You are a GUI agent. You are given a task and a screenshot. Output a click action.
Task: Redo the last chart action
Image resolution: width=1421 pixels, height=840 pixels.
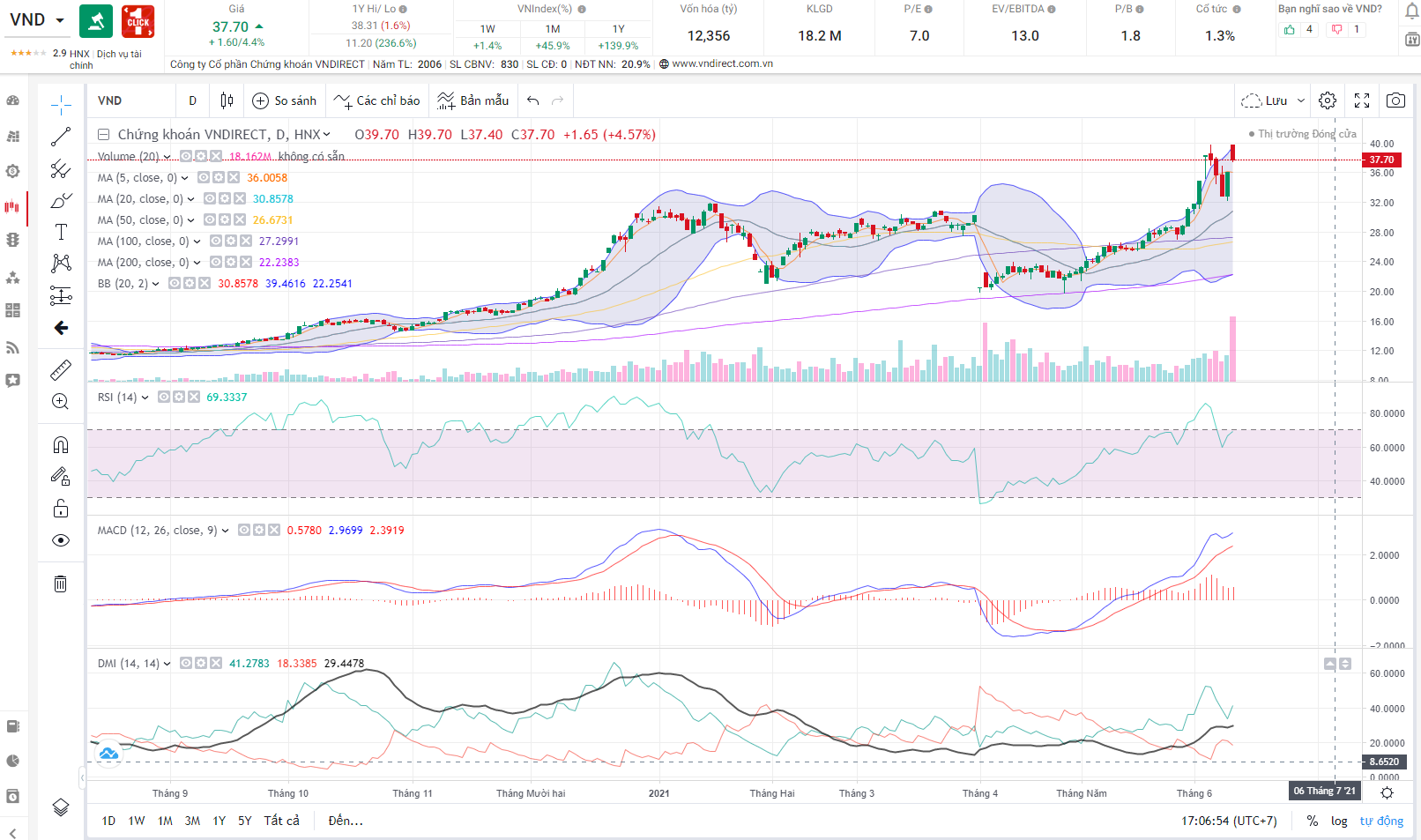coord(557,100)
